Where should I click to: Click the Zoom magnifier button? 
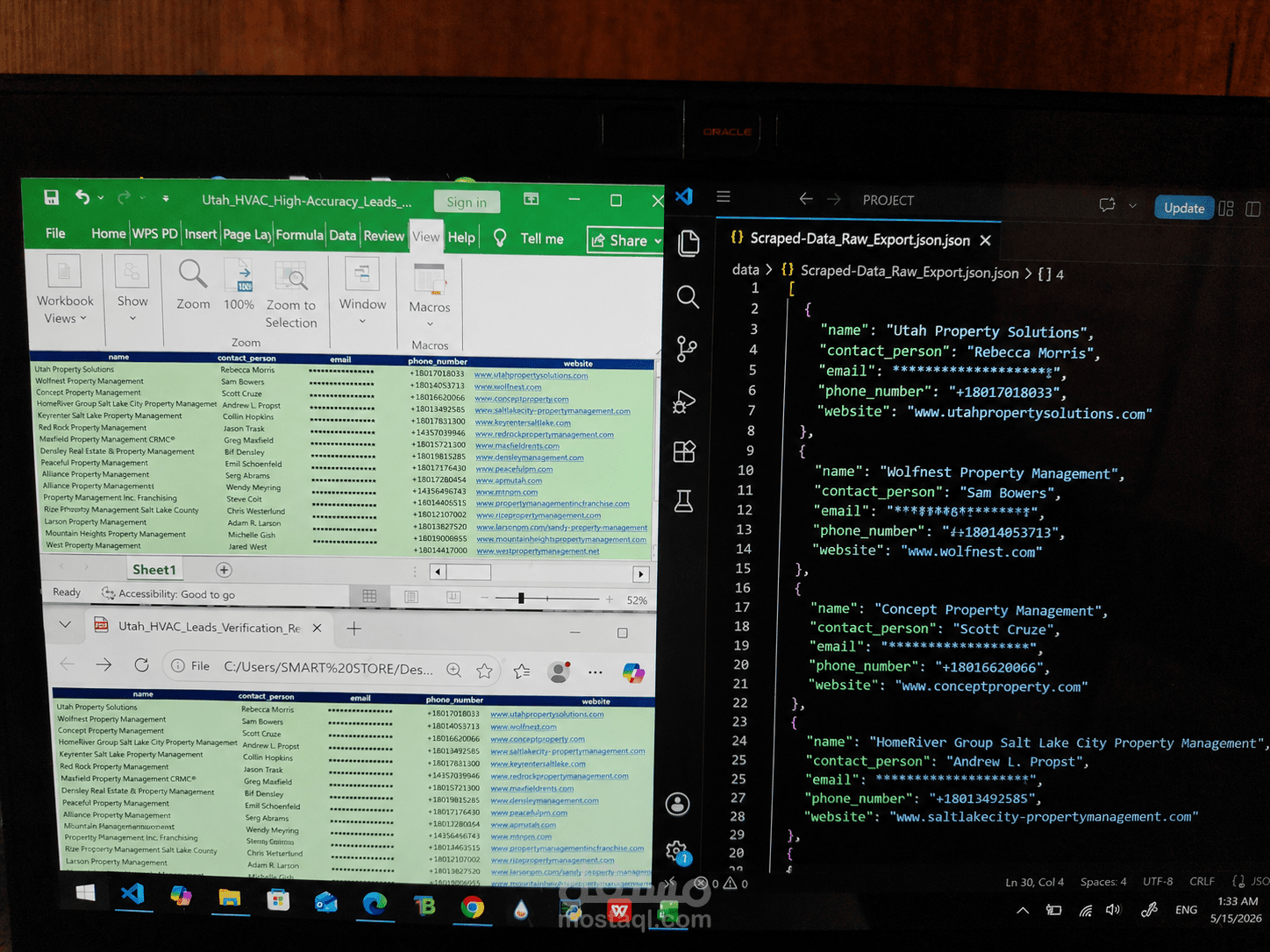[193, 285]
